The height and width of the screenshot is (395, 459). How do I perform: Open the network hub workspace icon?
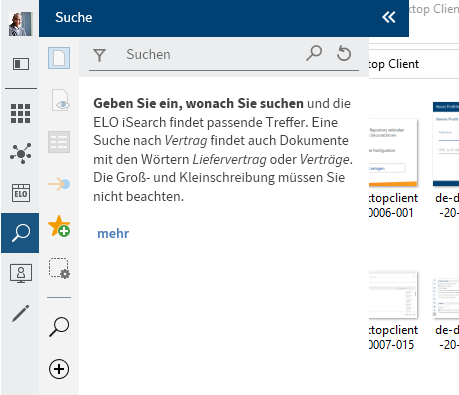21,153
